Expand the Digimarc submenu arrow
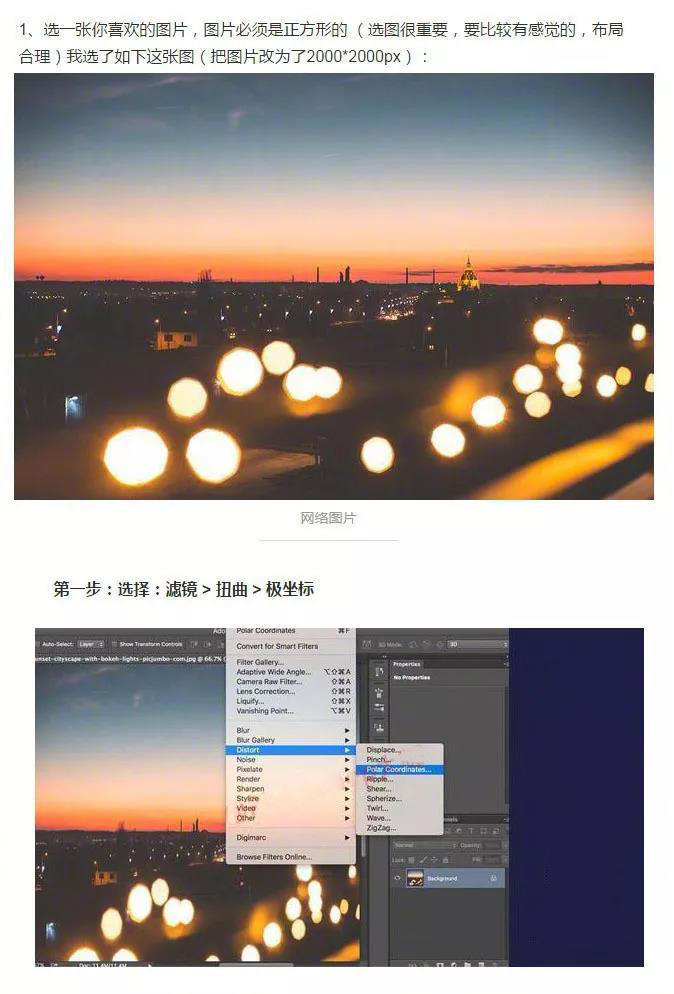Viewport: 674px width, 994px height. 347,837
